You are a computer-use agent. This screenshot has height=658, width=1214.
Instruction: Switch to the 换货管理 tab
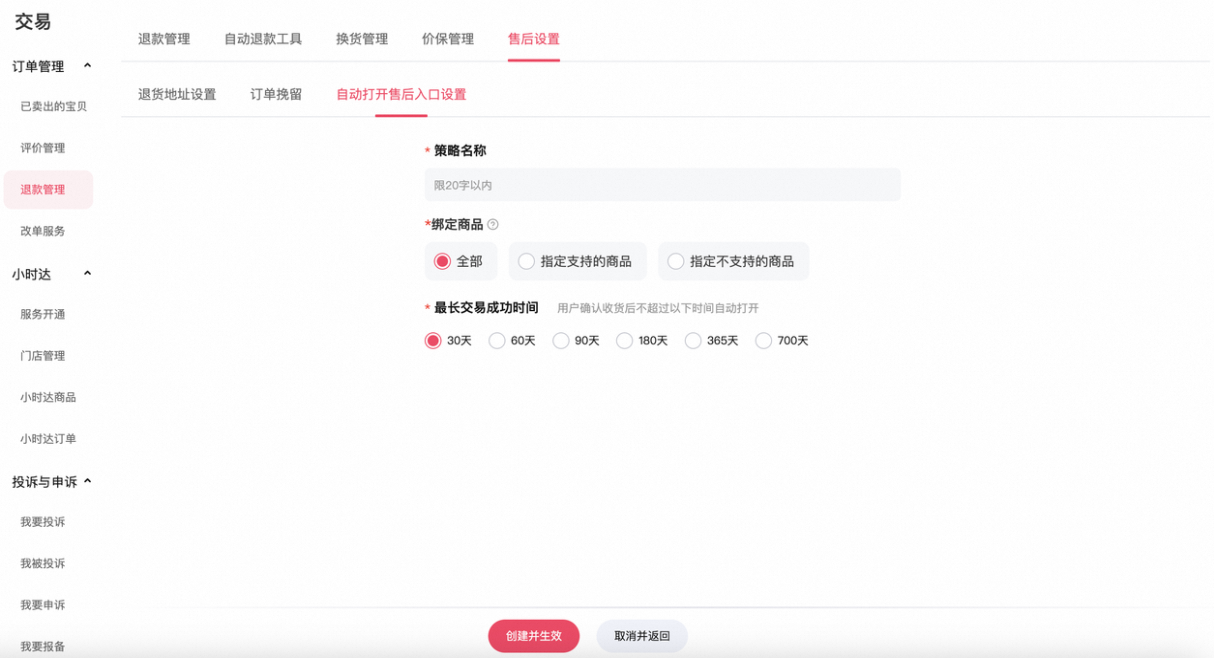click(x=361, y=39)
